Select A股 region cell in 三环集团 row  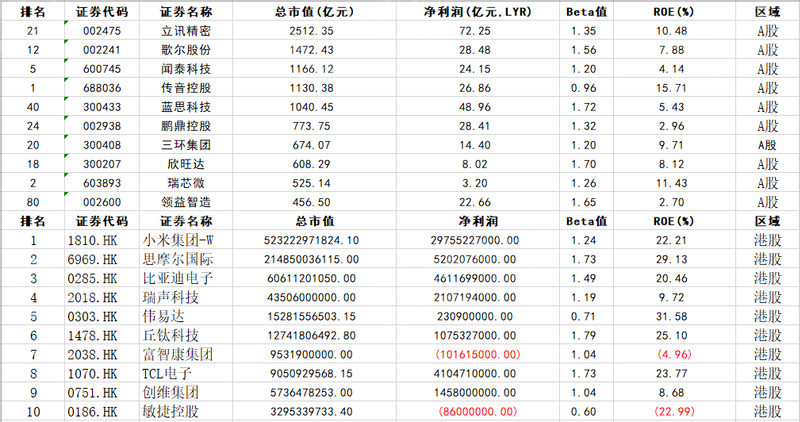pyautogui.click(x=767, y=145)
